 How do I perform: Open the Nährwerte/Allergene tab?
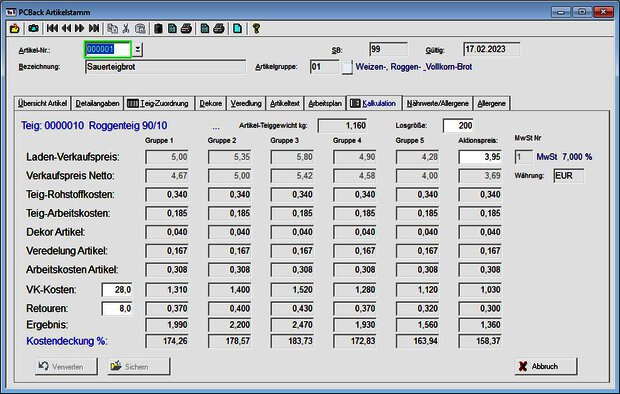click(437, 103)
